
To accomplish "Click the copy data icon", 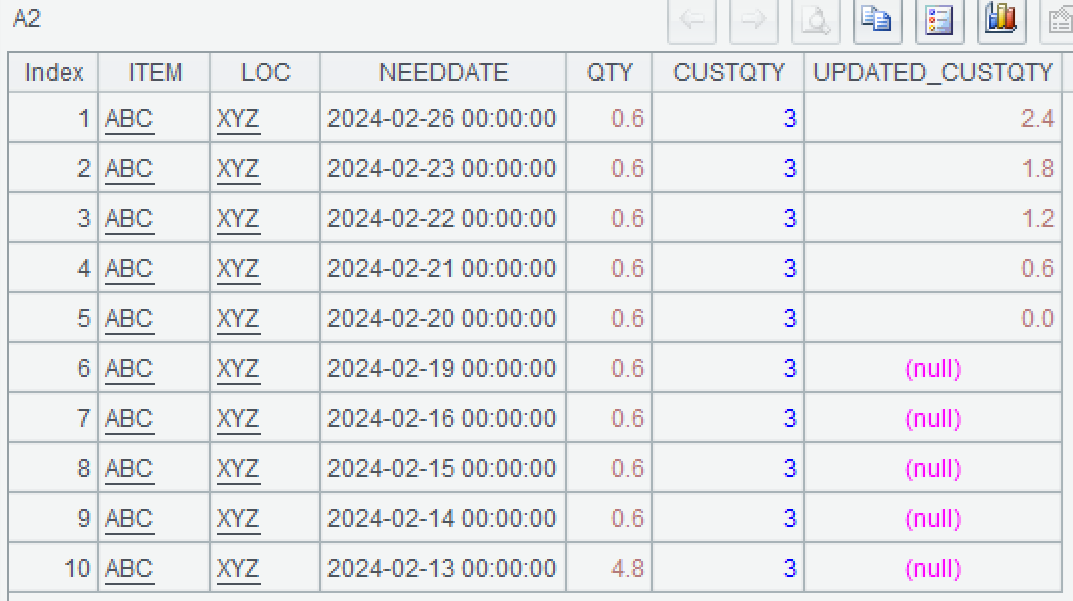I will coord(878,20).
